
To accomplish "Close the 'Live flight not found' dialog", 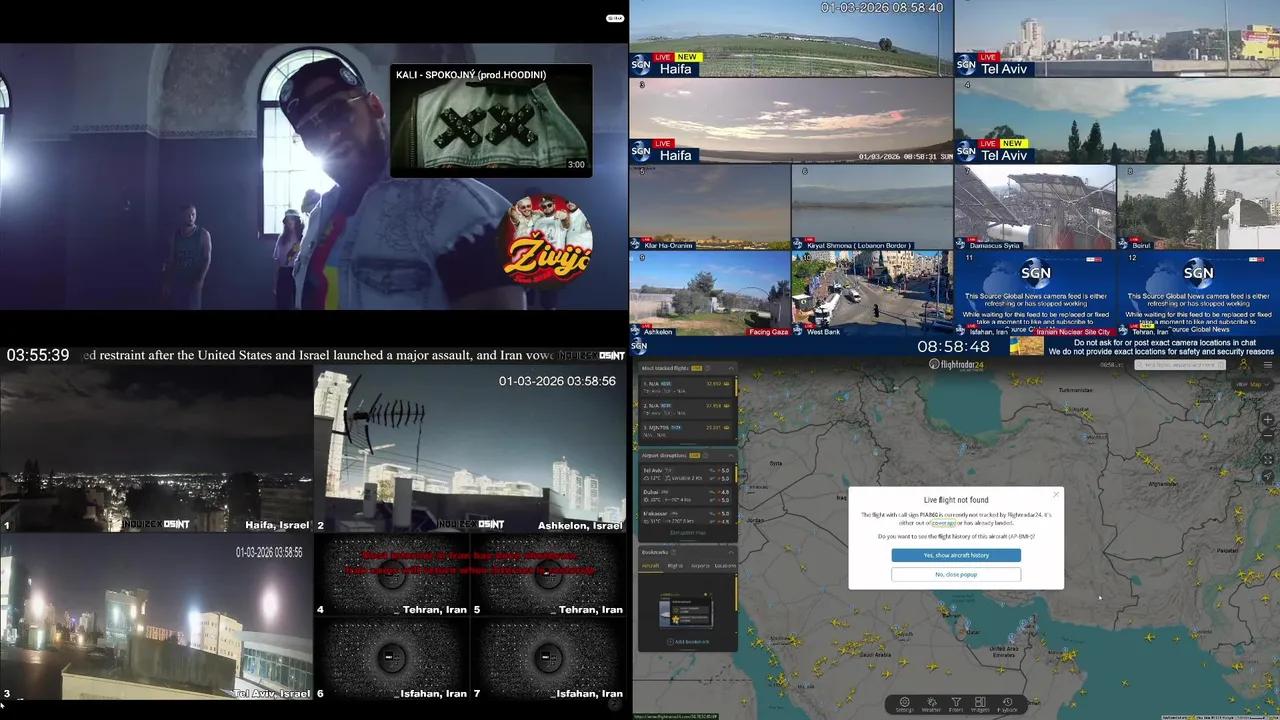I will pyautogui.click(x=1055, y=494).
